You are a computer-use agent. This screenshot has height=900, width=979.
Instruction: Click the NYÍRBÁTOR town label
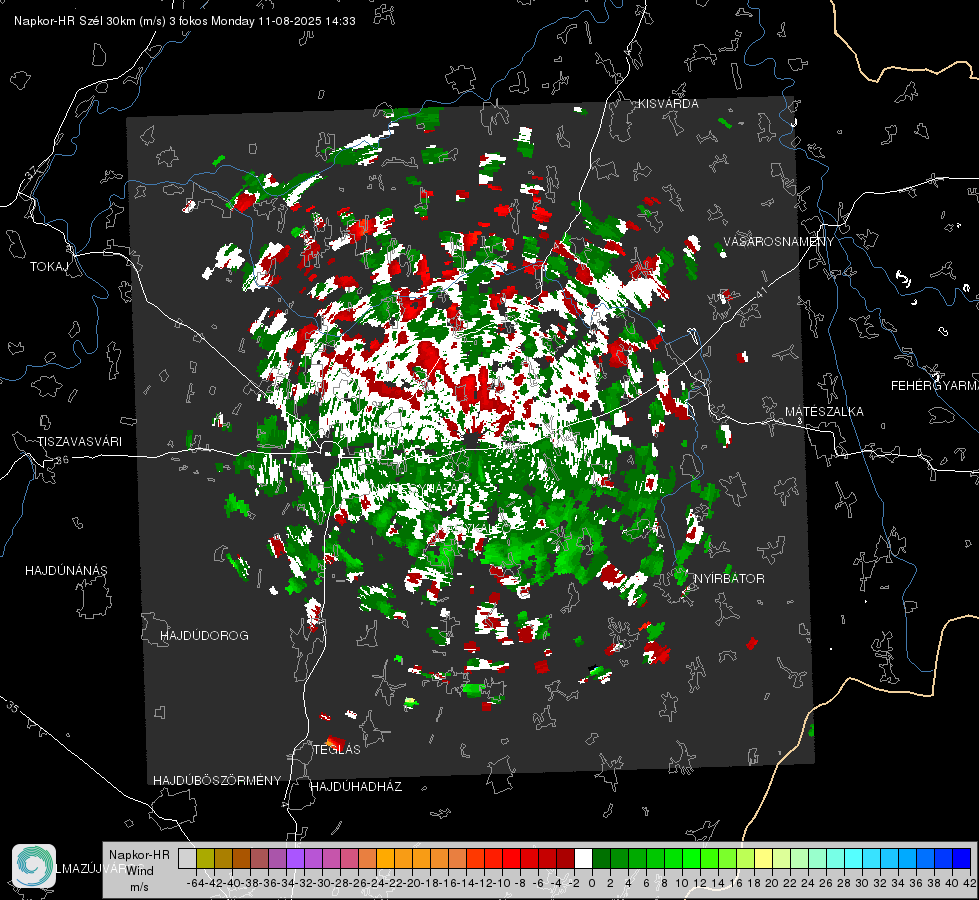729,579
